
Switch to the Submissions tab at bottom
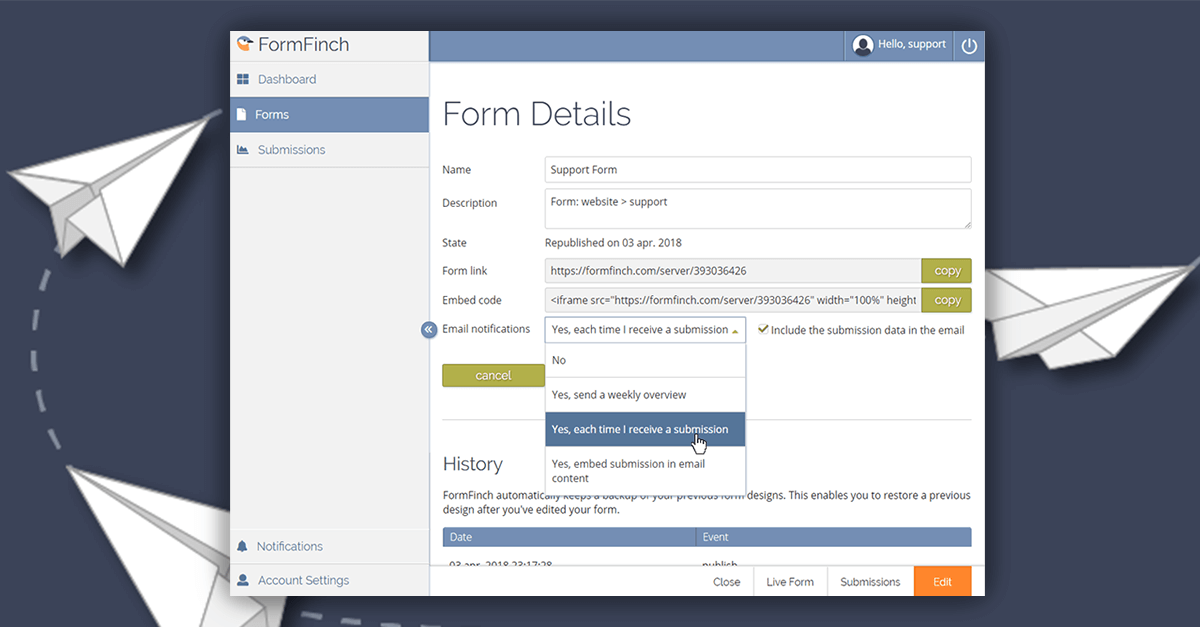[x=870, y=581]
